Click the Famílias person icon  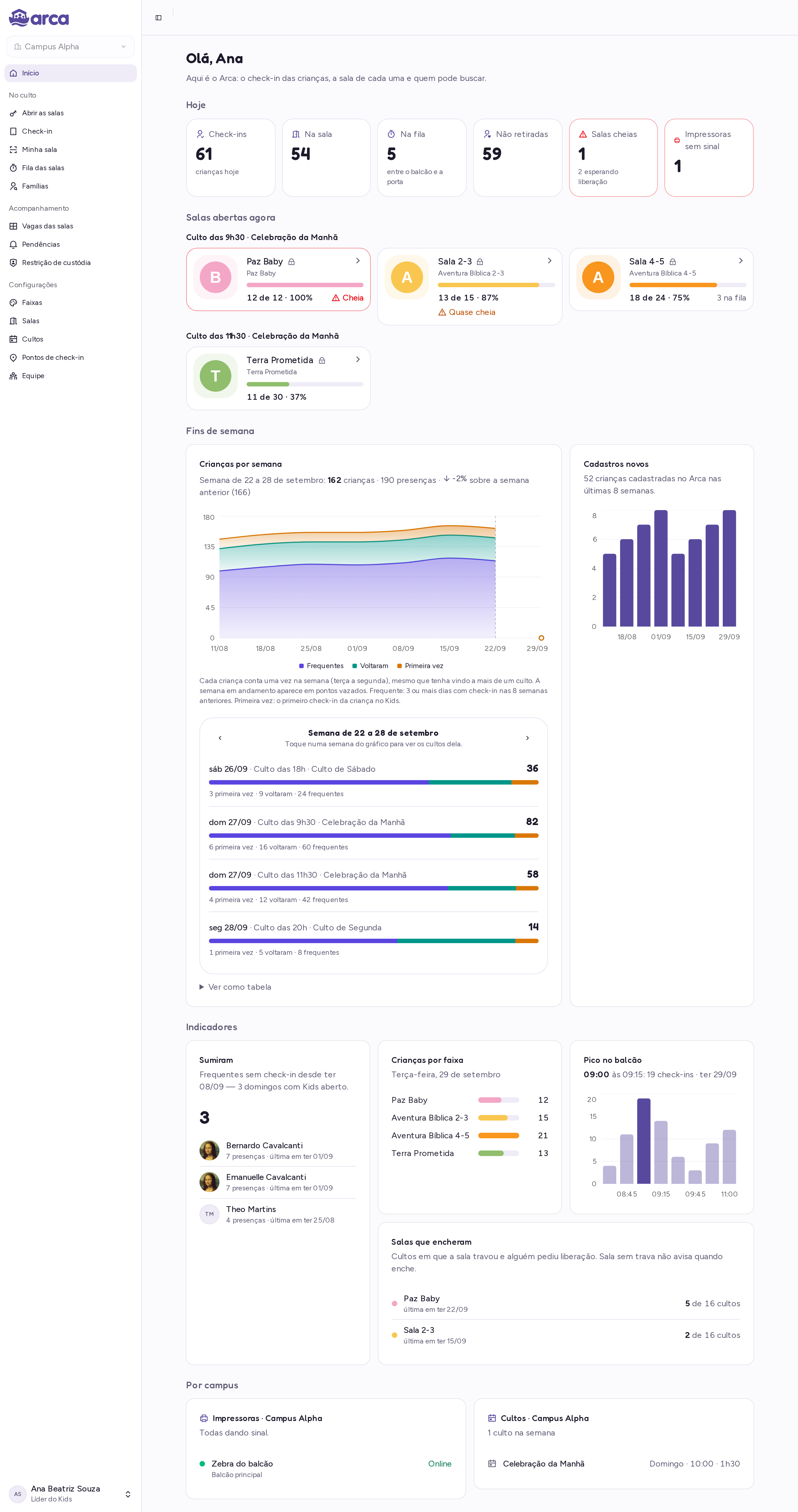13,186
